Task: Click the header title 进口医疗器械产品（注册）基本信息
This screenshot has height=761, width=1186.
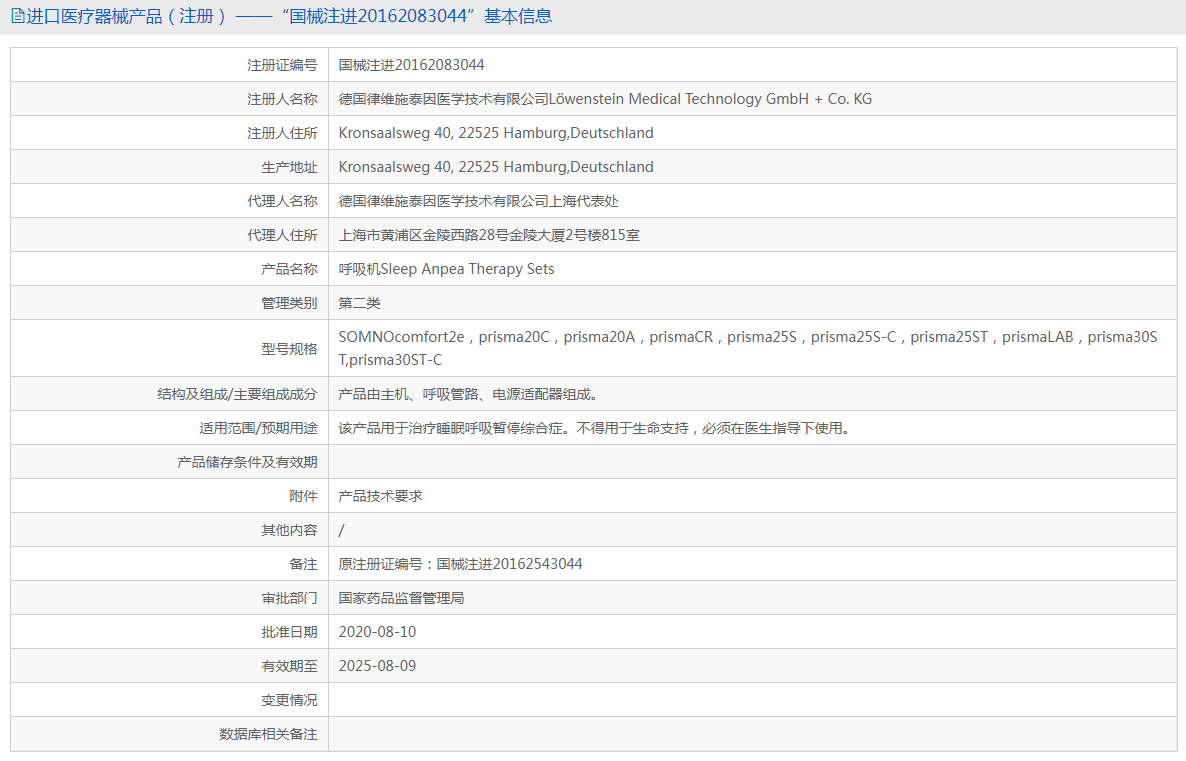Action: click(289, 16)
